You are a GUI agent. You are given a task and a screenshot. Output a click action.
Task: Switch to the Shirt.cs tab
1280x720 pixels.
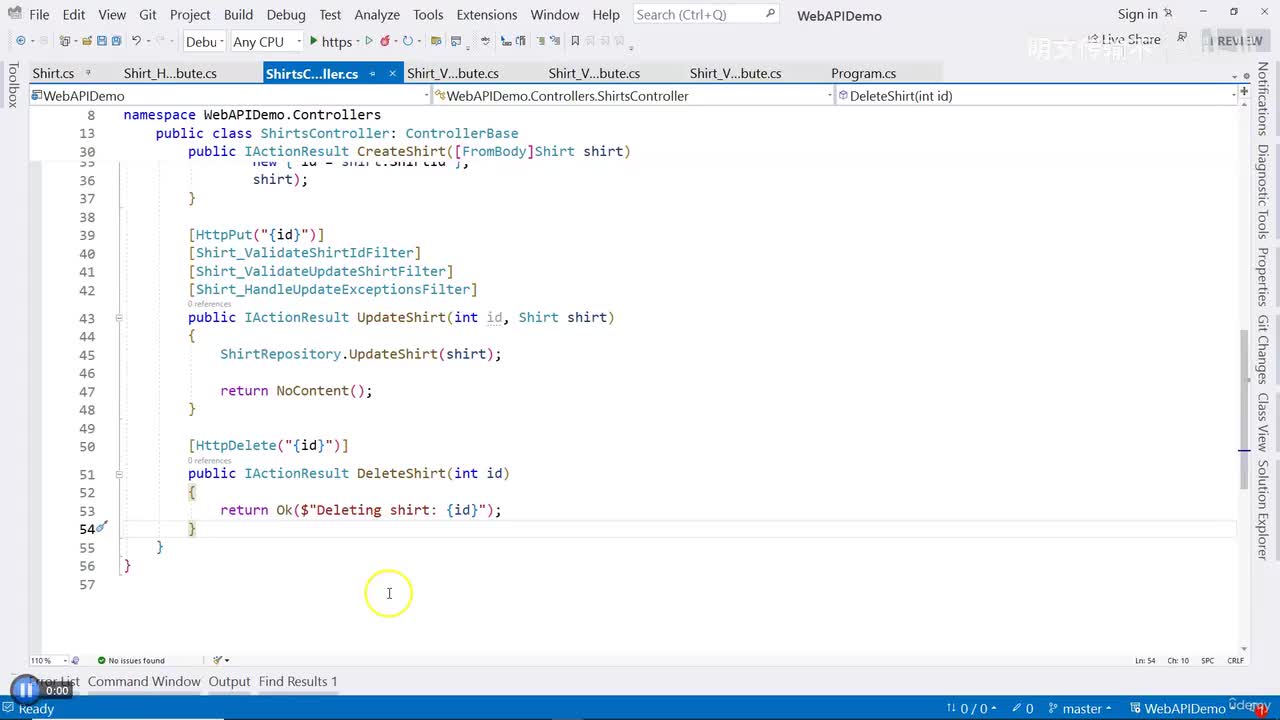click(x=53, y=73)
